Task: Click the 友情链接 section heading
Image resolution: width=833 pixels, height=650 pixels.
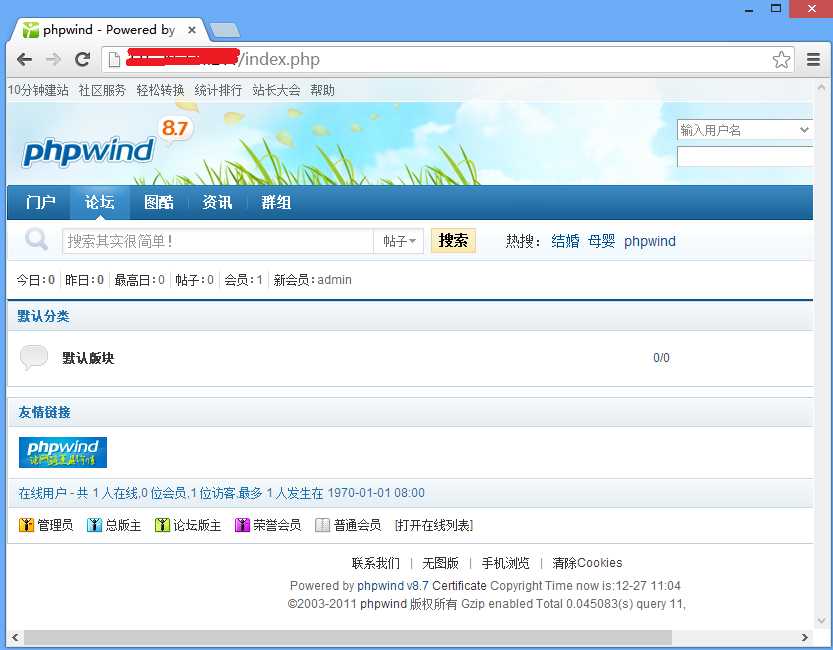Action: pyautogui.click(x=45, y=412)
